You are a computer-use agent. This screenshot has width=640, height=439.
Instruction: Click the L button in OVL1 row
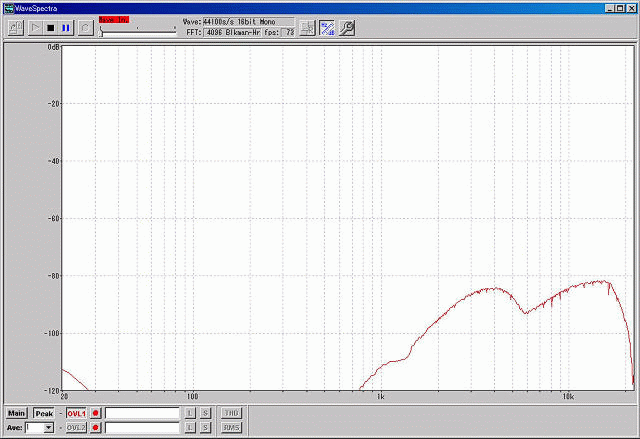click(189, 413)
